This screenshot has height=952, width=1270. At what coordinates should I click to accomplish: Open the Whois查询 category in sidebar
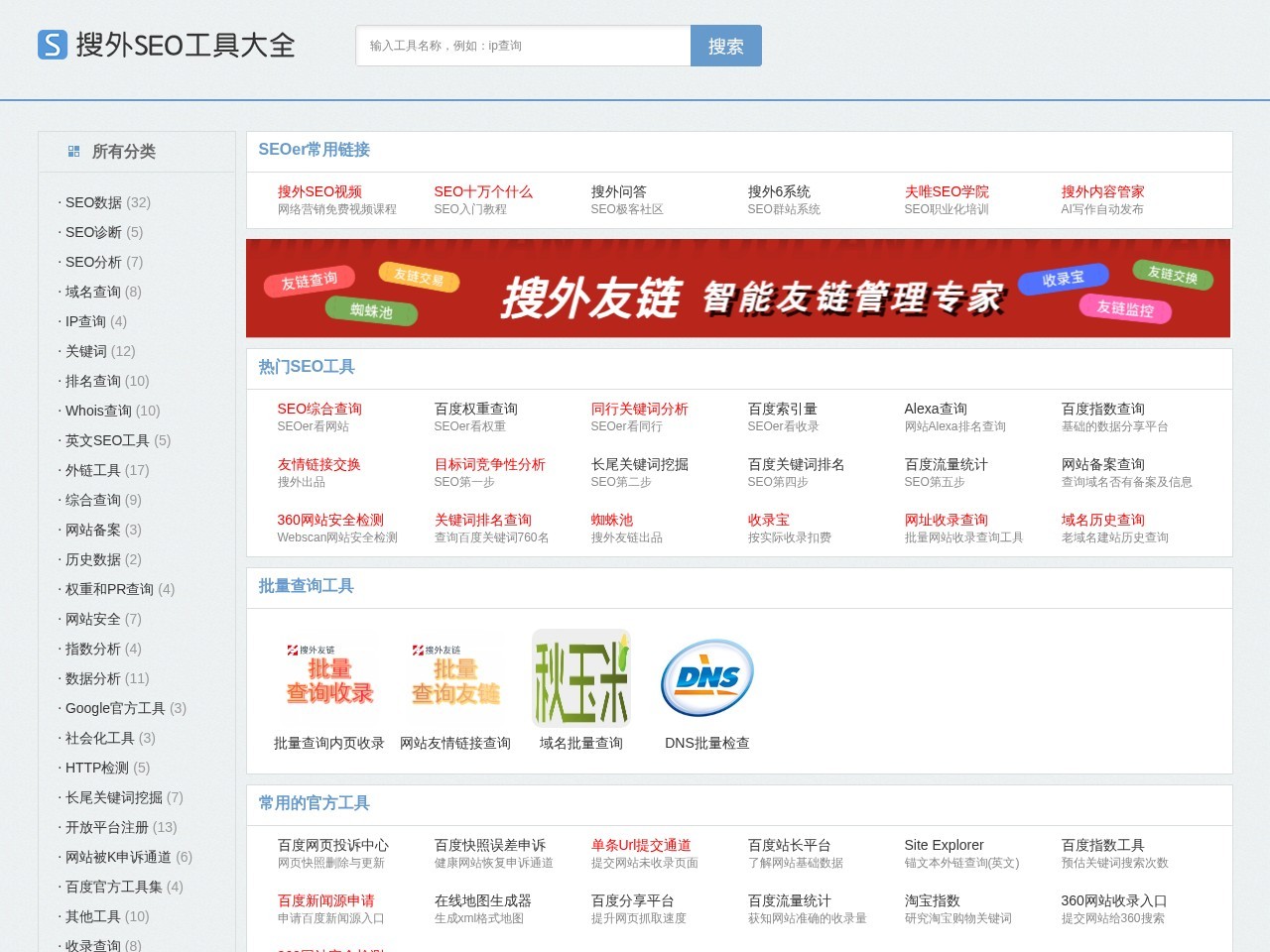101,411
